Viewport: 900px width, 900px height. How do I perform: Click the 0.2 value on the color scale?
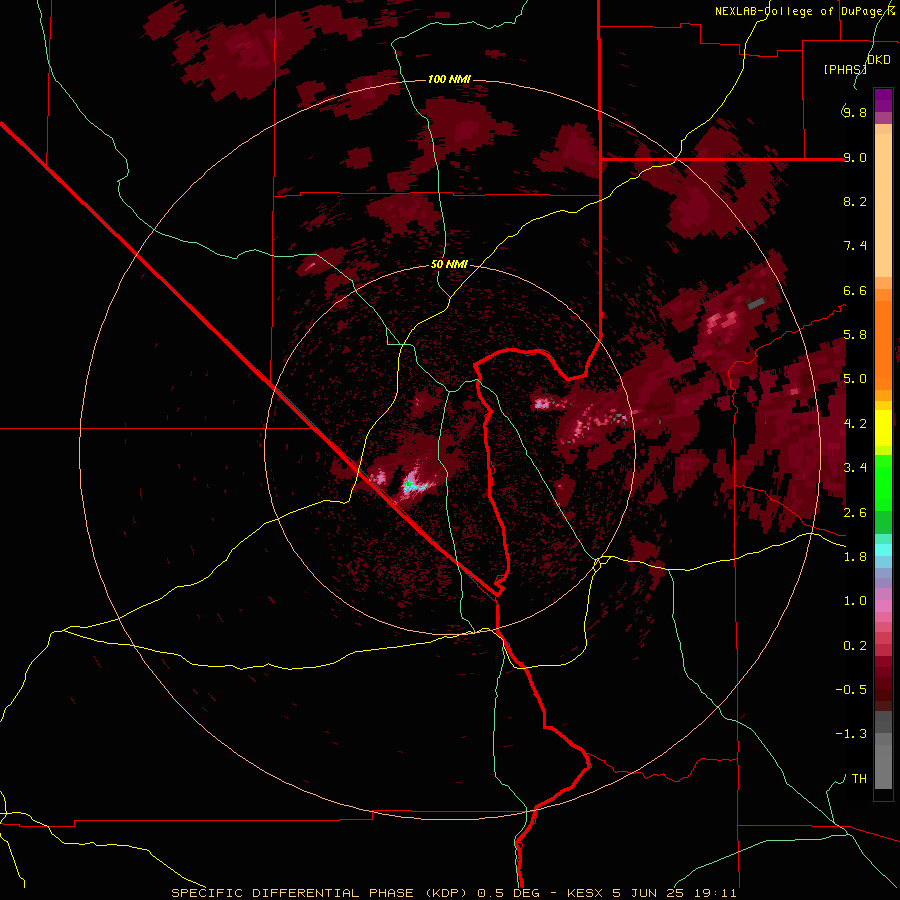855,646
